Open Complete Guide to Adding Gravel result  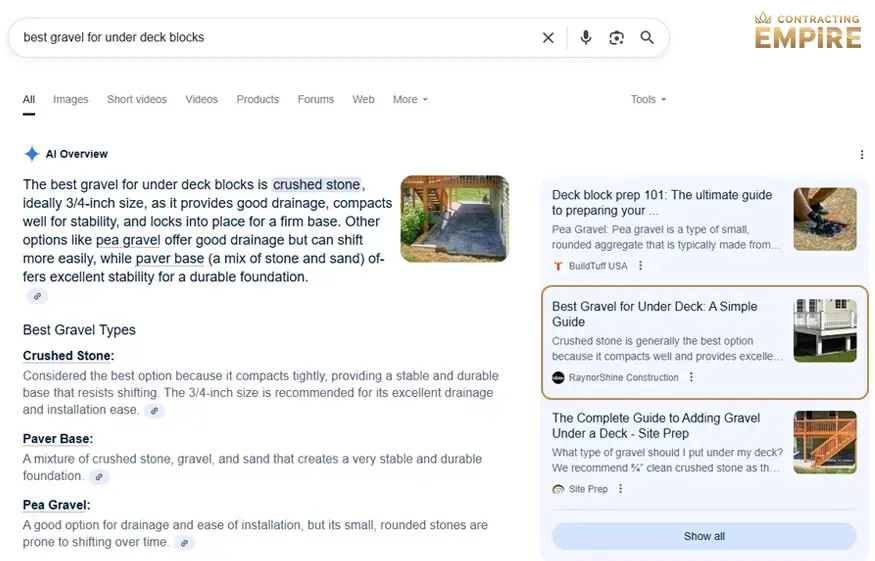tap(656, 426)
